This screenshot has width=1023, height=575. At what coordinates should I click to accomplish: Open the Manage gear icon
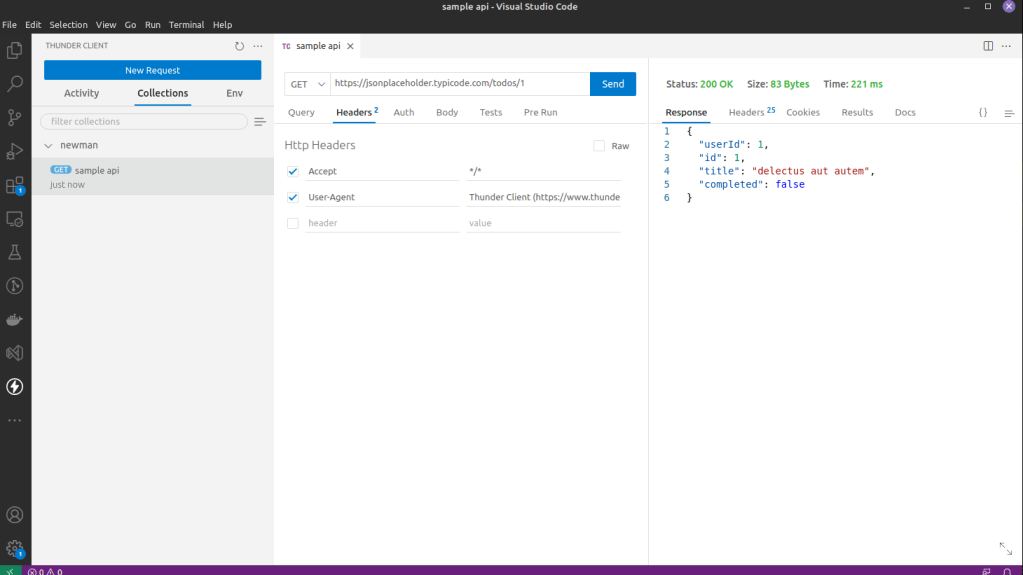[15, 548]
